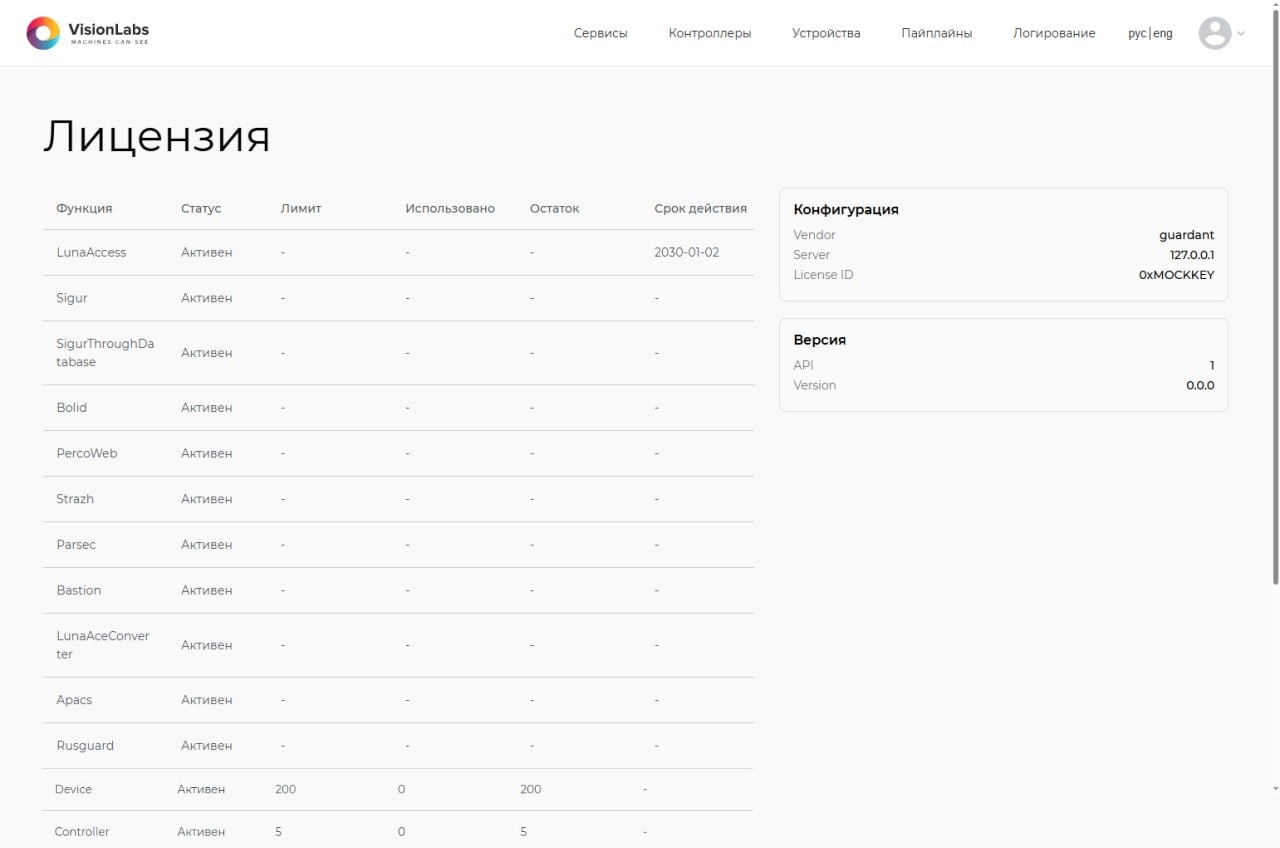Image resolution: width=1280 pixels, height=848 pixels.
Task: Select the Apacs function cell
Action: (74, 700)
